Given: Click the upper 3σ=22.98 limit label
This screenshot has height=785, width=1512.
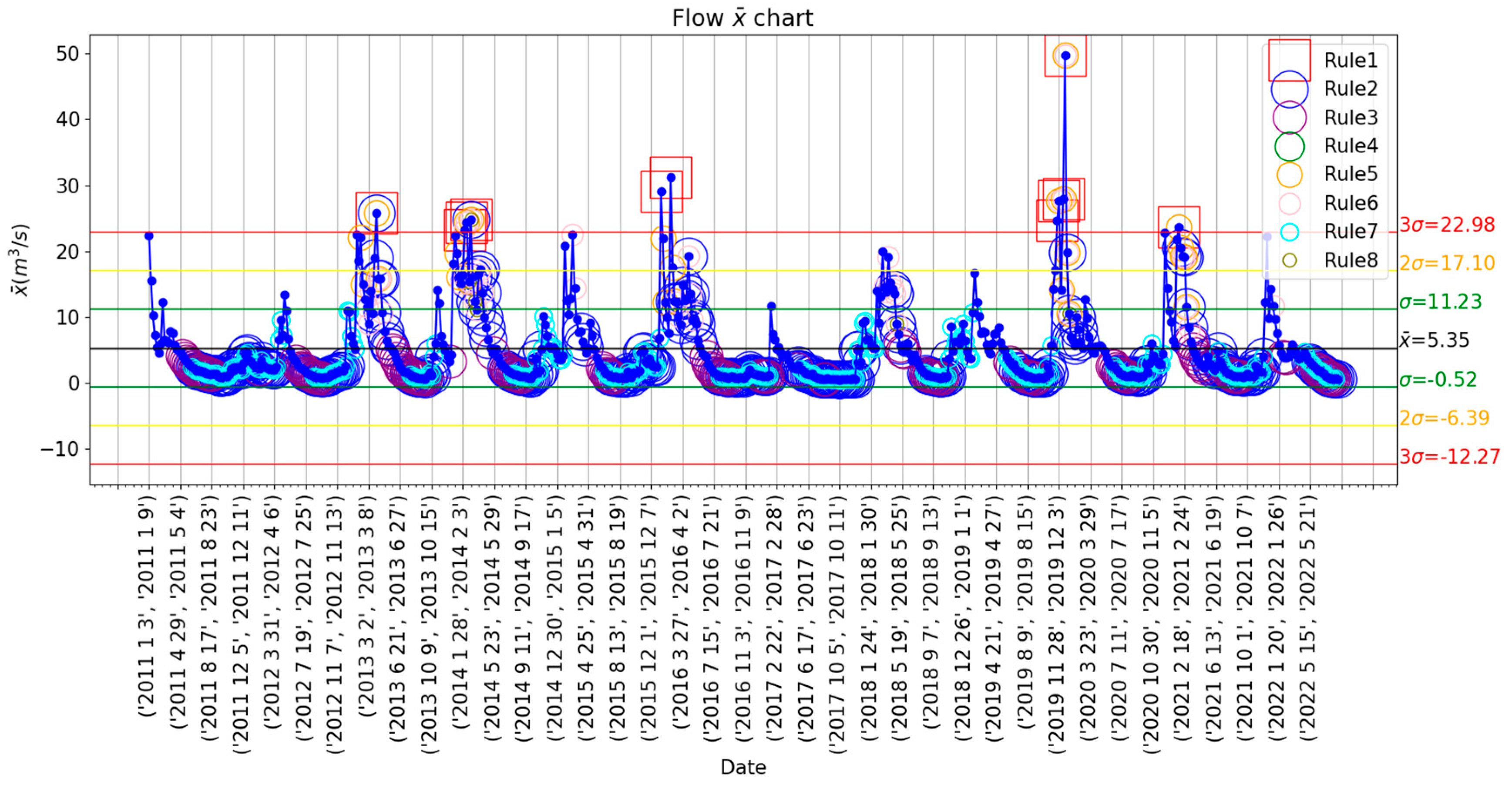Looking at the screenshot, I should [x=1447, y=224].
